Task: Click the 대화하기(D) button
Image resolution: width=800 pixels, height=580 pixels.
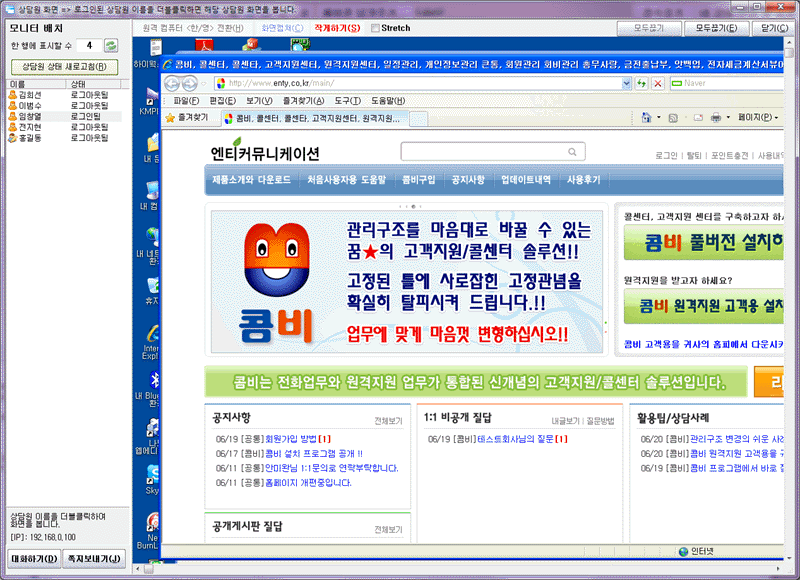Action: pos(33,558)
